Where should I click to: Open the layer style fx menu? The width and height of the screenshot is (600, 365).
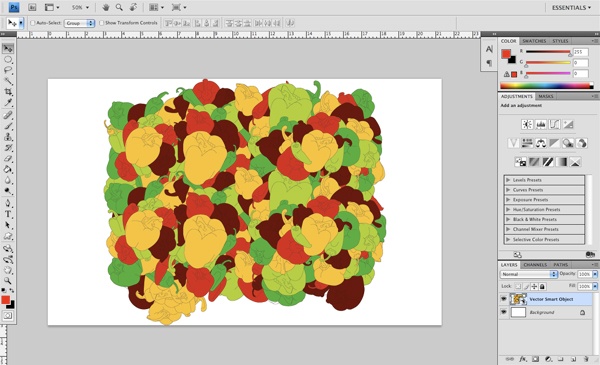click(523, 359)
